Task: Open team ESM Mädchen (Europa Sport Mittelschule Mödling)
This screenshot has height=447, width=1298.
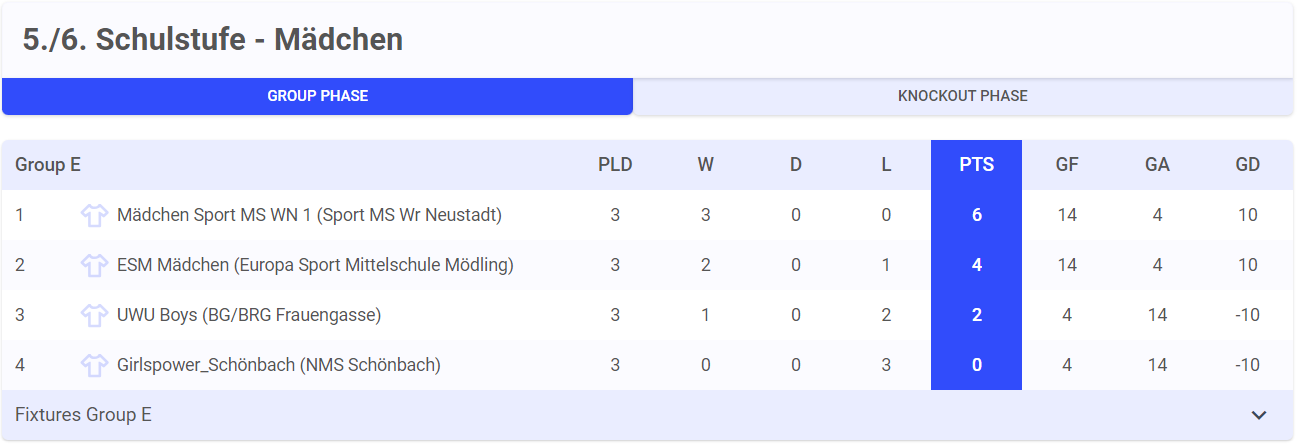Action: pos(315,265)
